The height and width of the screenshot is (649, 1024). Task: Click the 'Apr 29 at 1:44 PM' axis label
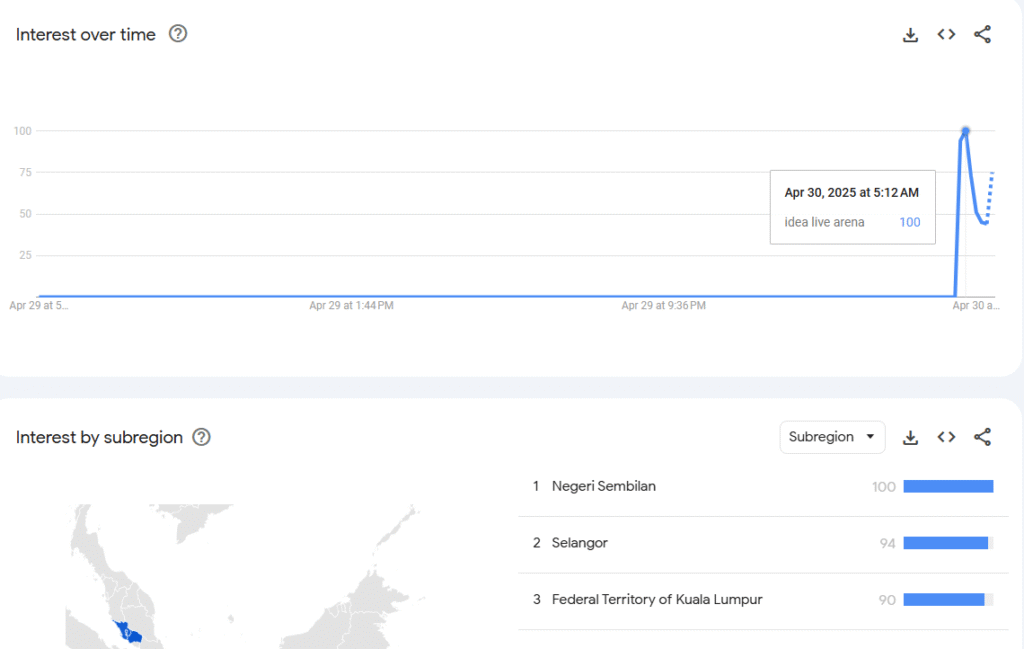(351, 306)
